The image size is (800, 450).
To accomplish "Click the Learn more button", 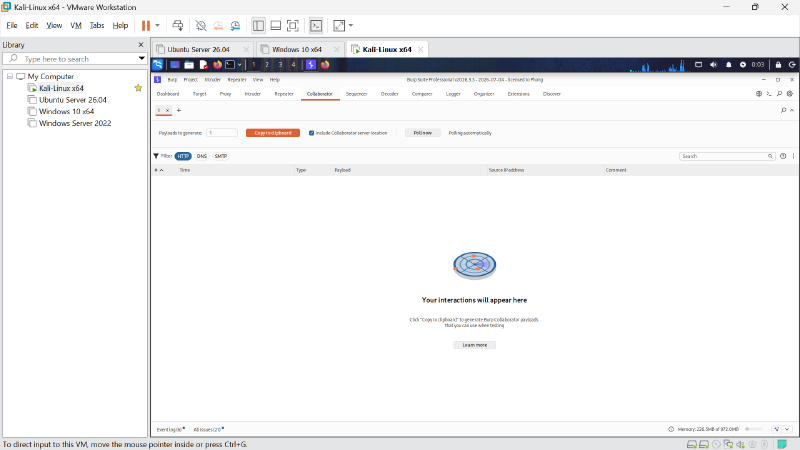I will (x=474, y=345).
